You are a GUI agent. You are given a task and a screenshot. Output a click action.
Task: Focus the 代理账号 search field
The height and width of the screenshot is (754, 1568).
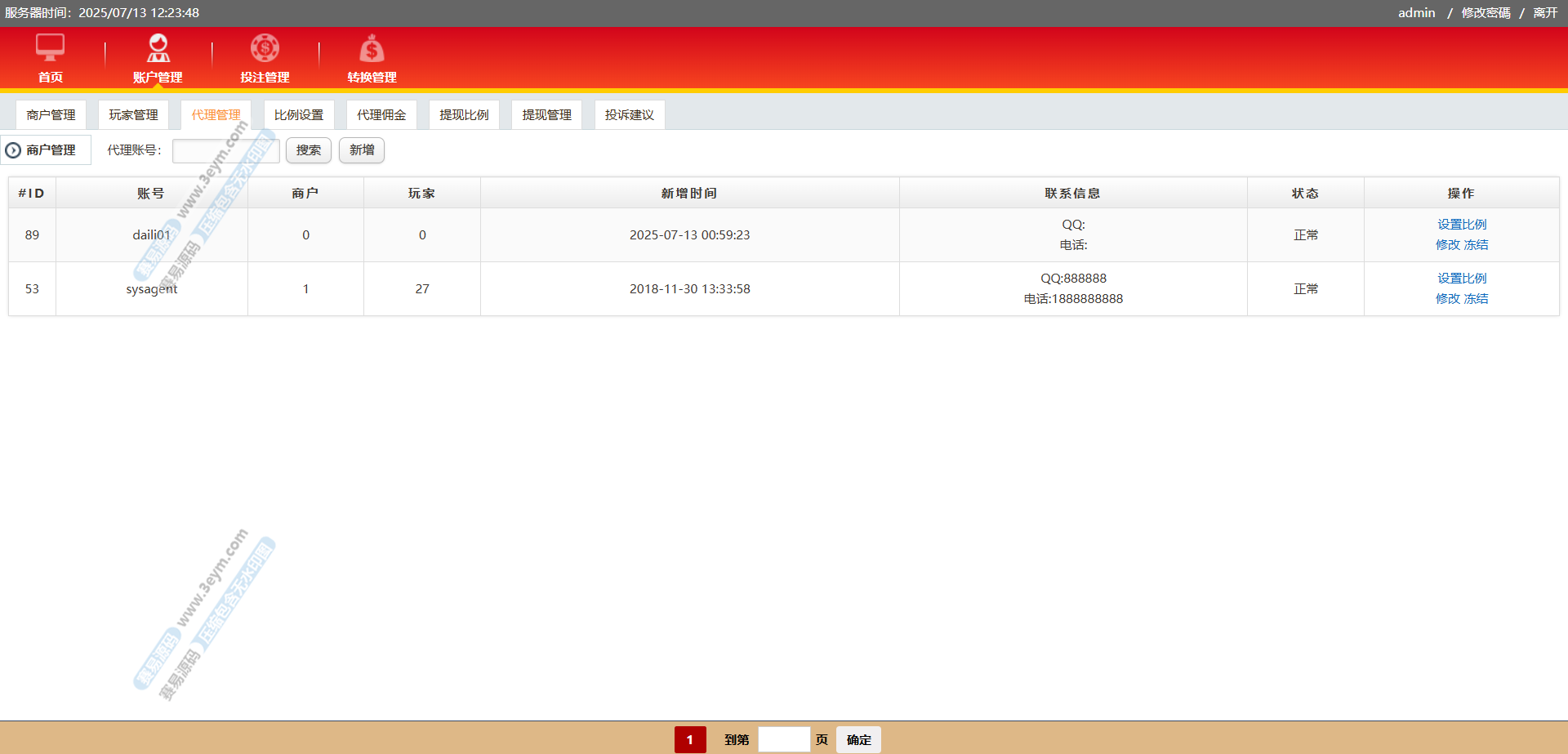tap(225, 151)
